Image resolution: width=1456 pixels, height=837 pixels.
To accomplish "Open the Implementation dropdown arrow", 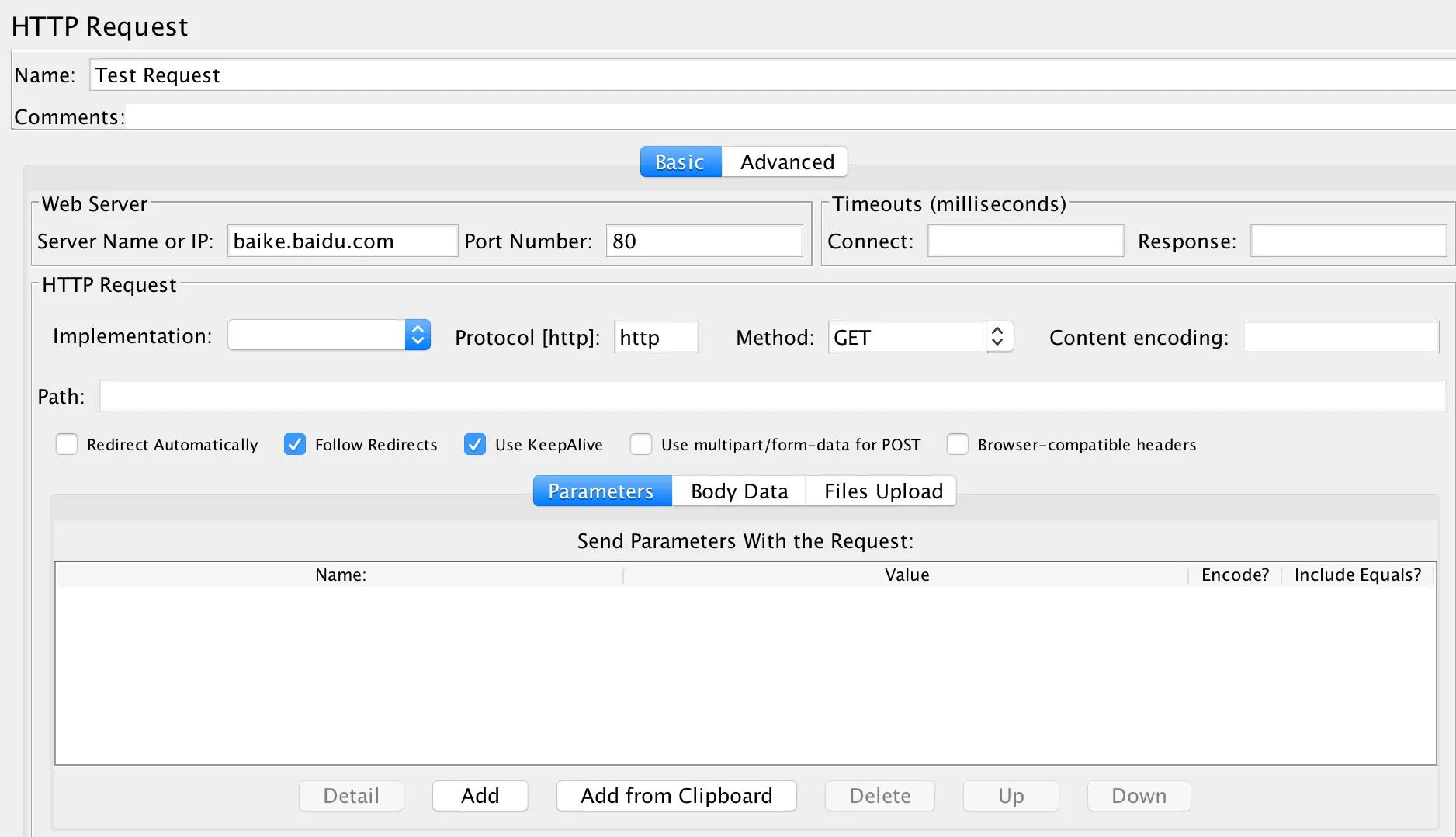I will (418, 335).
